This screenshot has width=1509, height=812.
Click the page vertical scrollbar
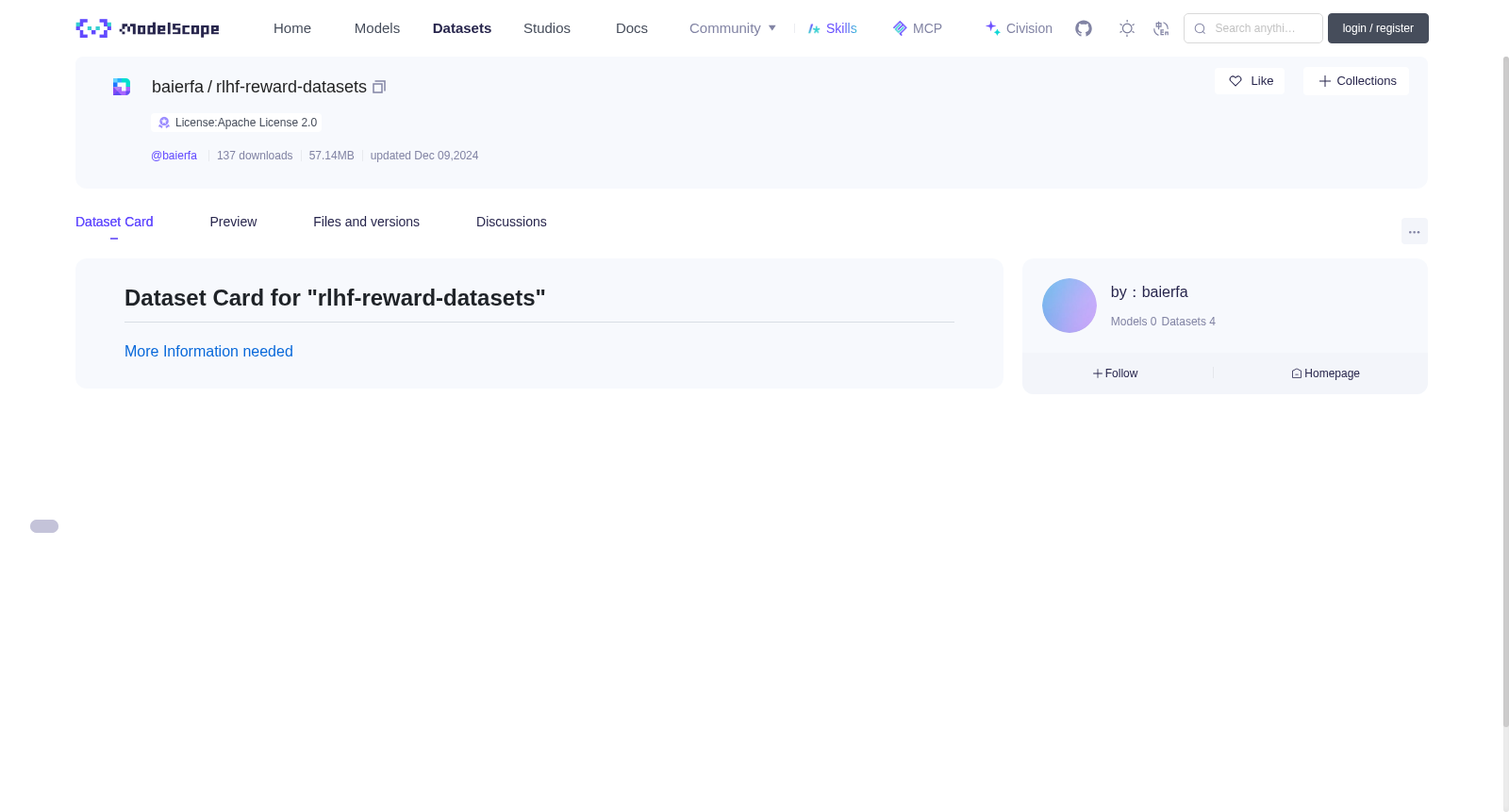point(1506,391)
